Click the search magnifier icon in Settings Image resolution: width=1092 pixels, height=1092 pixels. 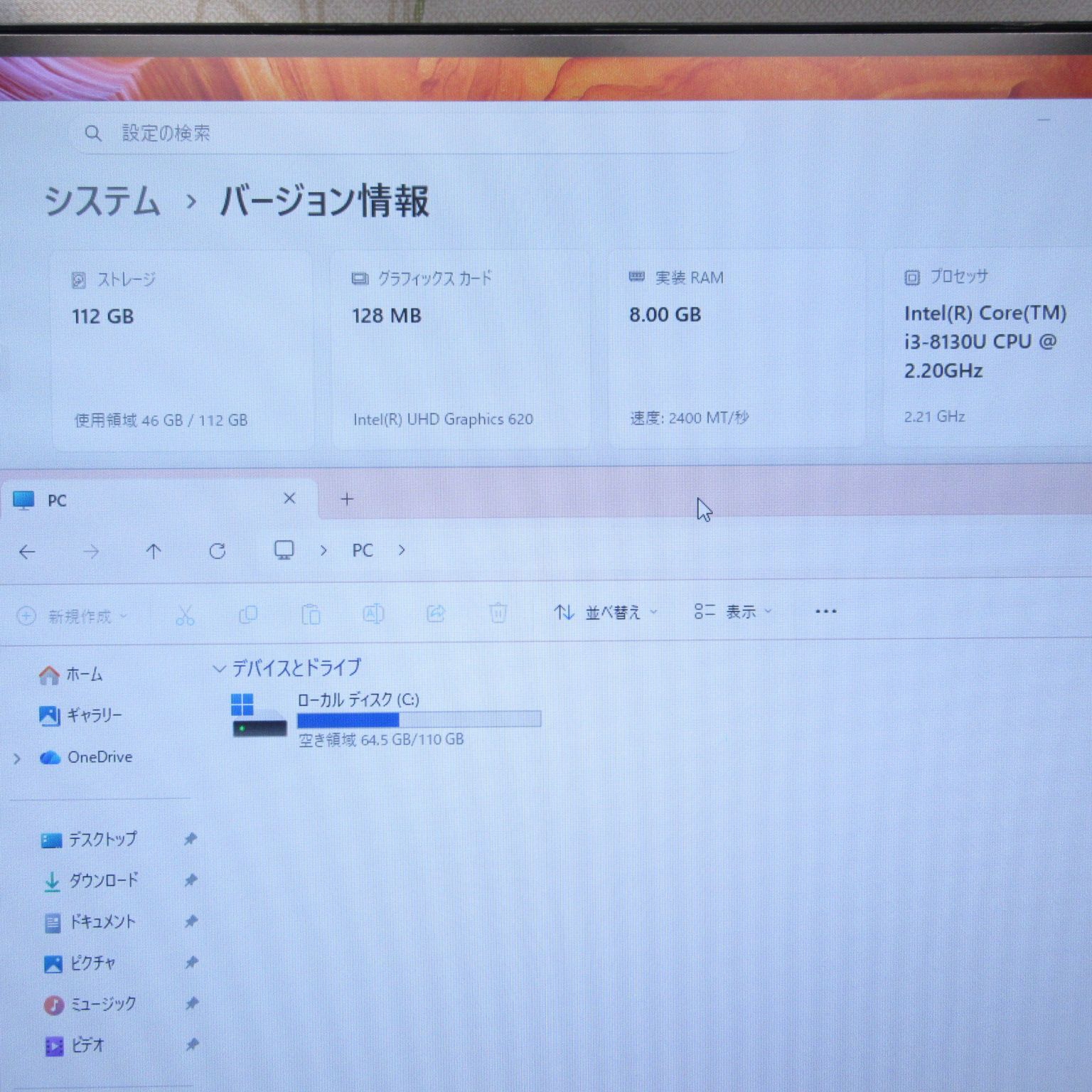(92, 133)
